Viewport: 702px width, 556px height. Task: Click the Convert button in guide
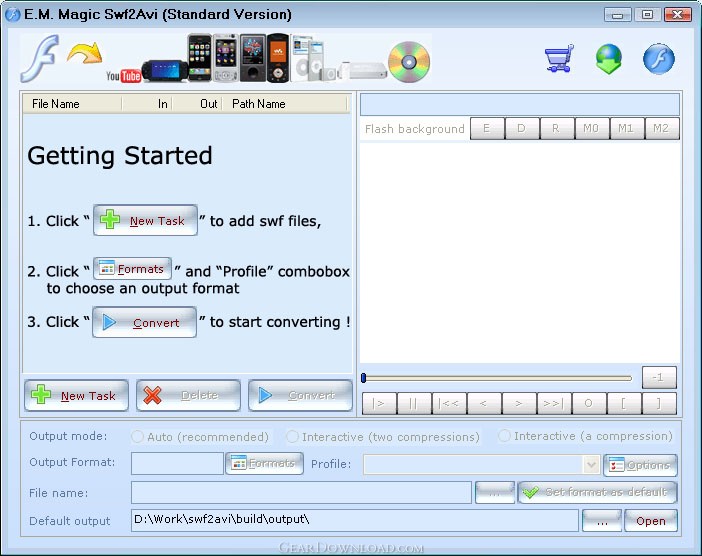[x=145, y=322]
